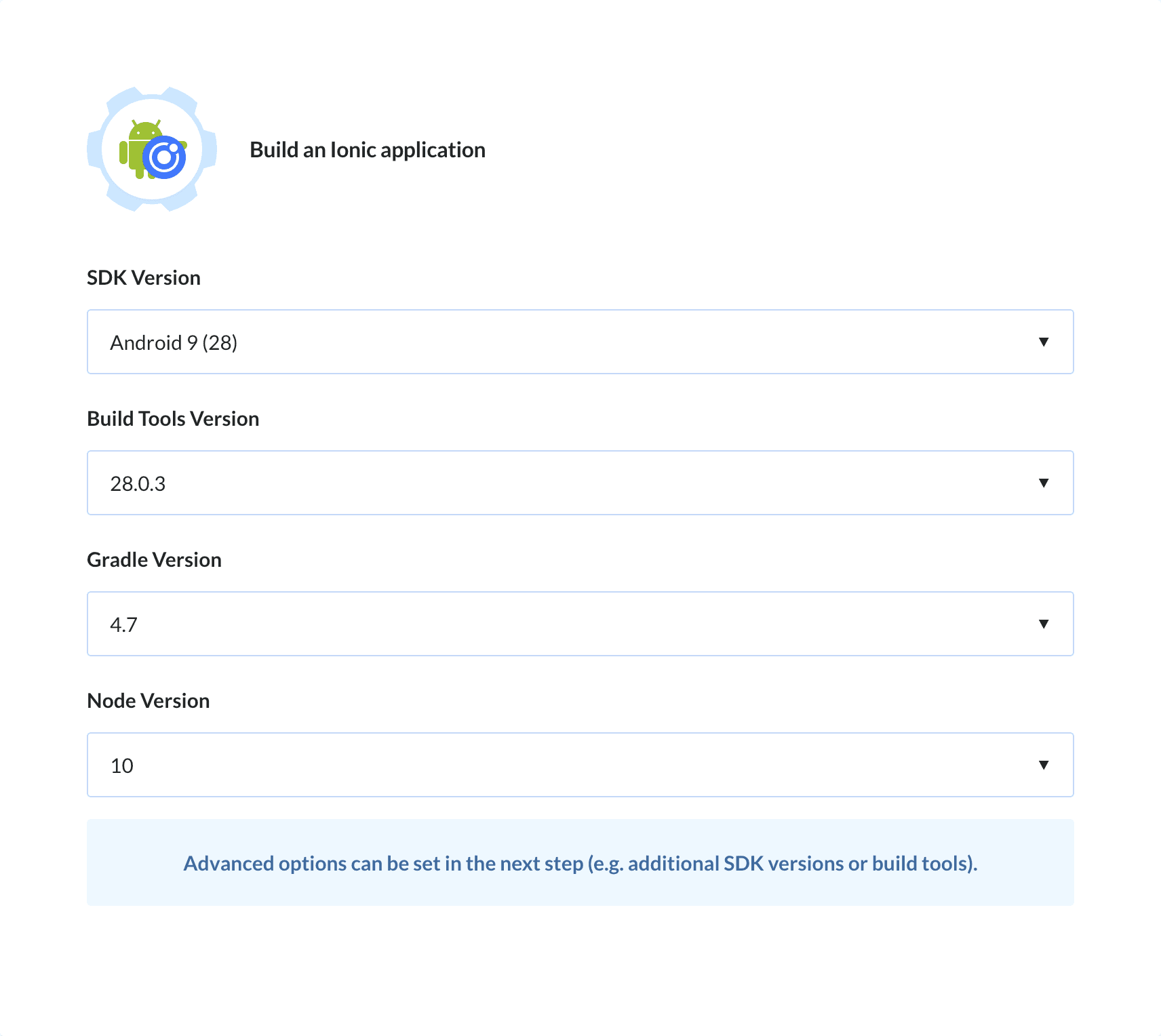Viewport: 1161px width, 1036px height.
Task: Open the Node Version dropdown
Action: 580,765
